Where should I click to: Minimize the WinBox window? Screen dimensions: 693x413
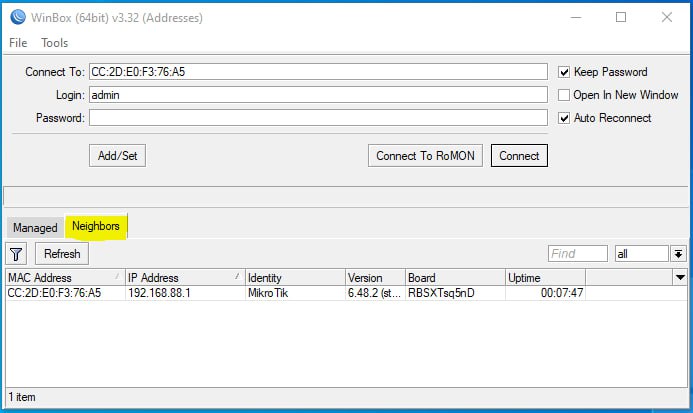(576, 17)
